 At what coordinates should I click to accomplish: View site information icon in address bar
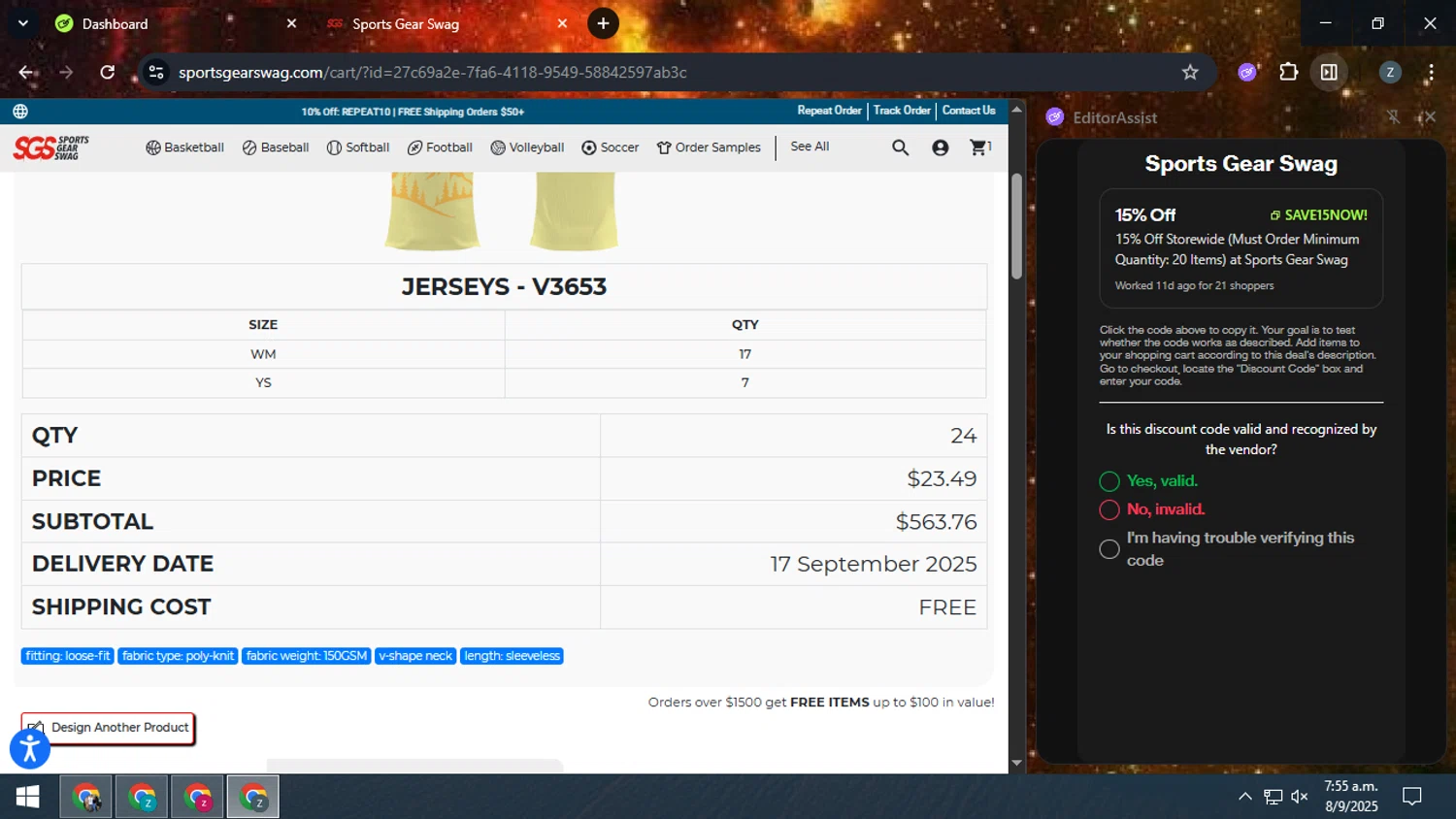[x=155, y=72]
